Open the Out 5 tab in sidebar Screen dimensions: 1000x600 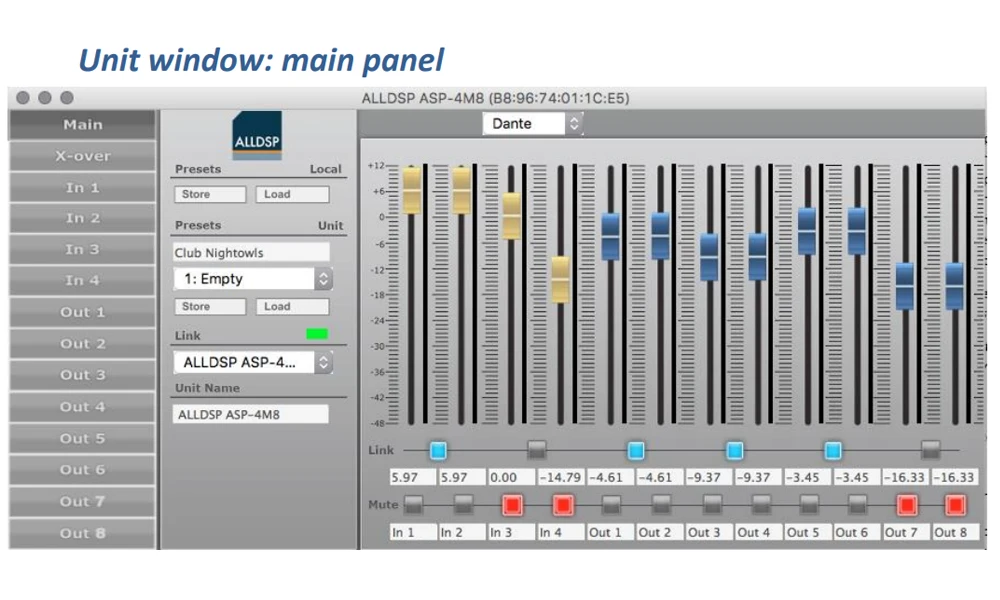82,439
